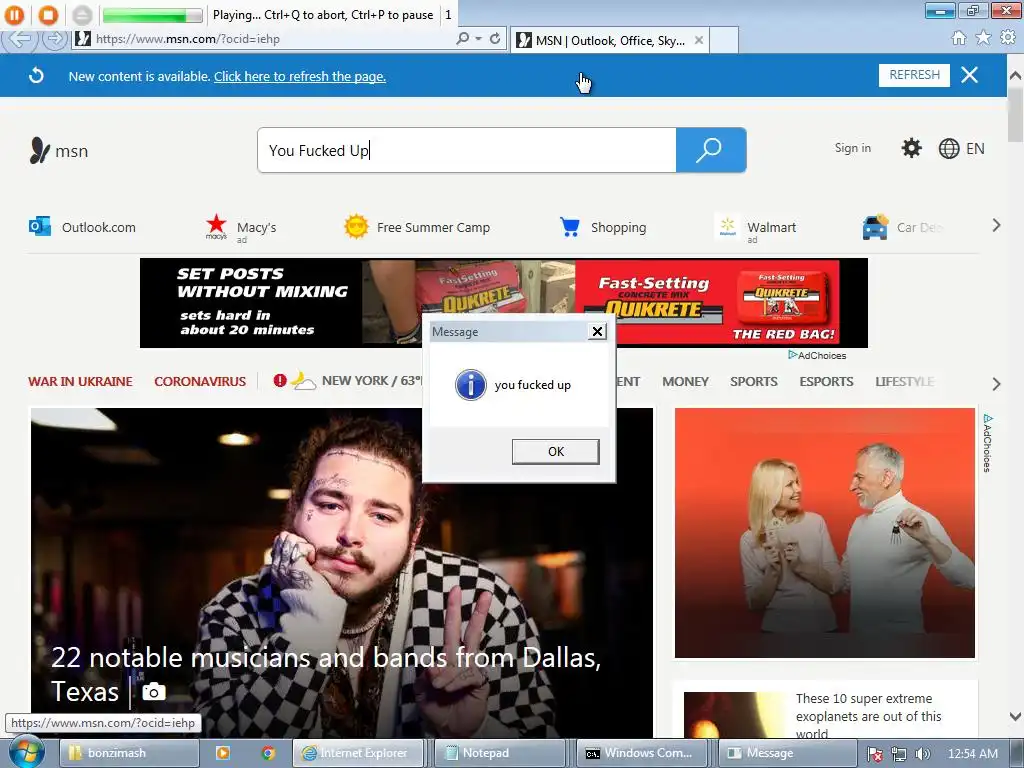Go back with the browser back arrow

pos(20,39)
